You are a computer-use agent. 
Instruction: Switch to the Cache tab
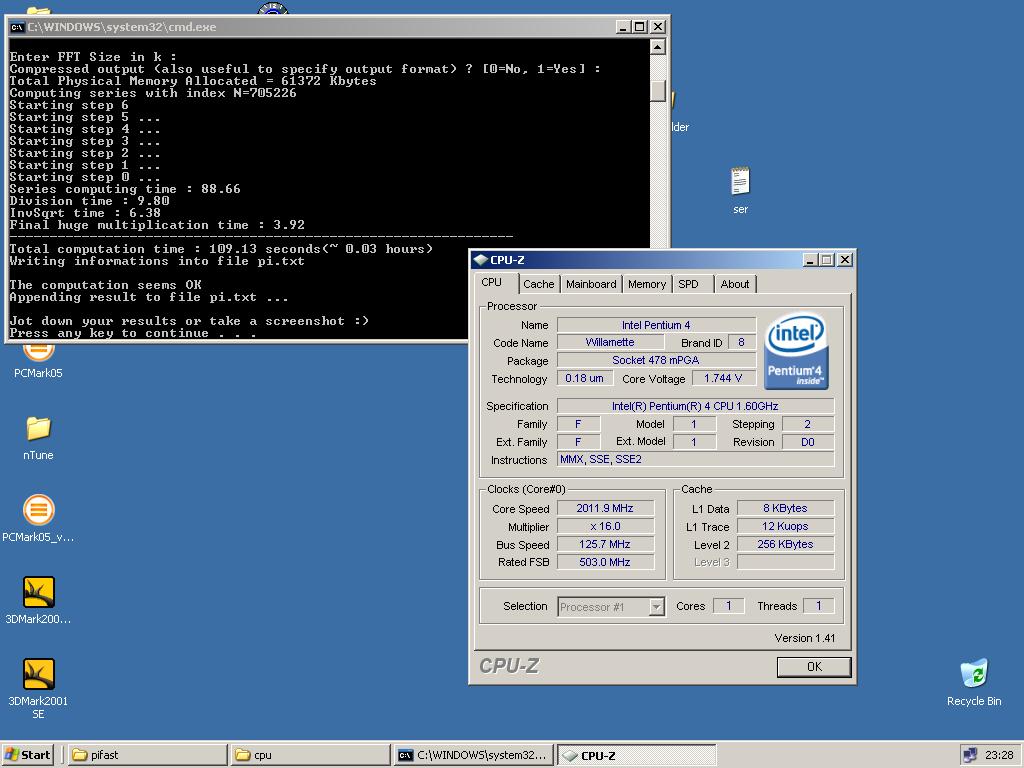point(538,284)
